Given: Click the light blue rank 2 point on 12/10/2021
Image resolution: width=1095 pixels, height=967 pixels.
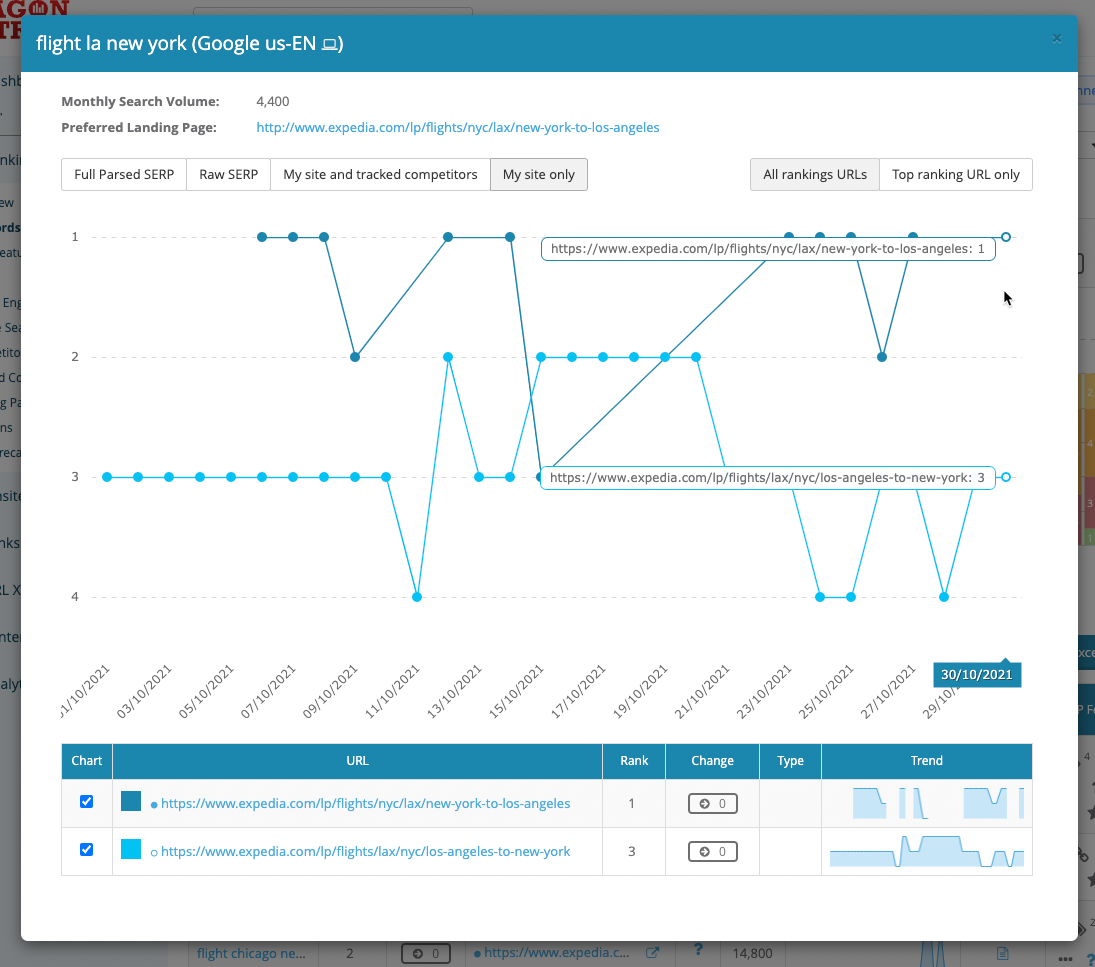Looking at the screenshot, I should tap(448, 357).
